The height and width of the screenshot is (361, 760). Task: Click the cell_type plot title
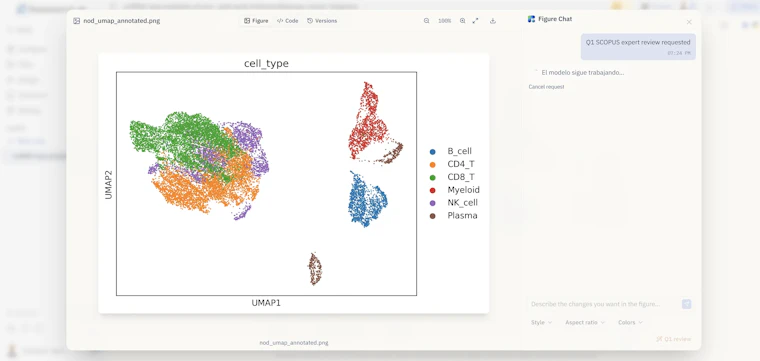[266, 63]
